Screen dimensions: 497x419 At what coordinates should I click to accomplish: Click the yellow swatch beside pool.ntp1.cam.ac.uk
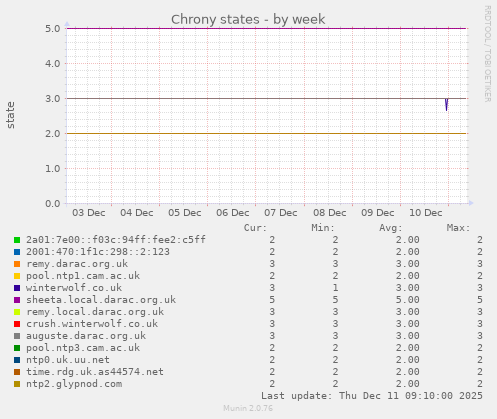point(17,276)
